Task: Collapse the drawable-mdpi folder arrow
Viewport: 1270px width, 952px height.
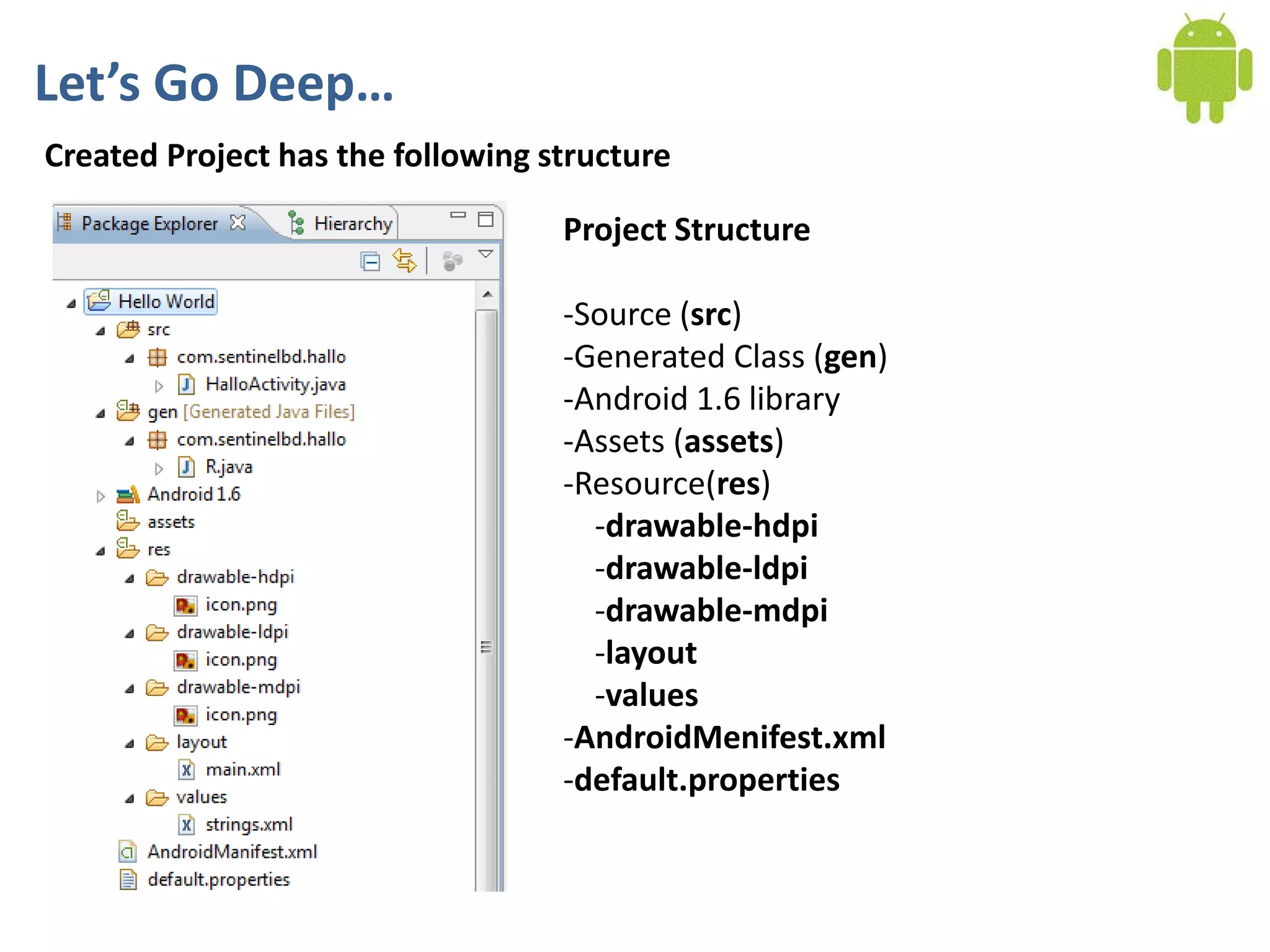Action: 129,689
